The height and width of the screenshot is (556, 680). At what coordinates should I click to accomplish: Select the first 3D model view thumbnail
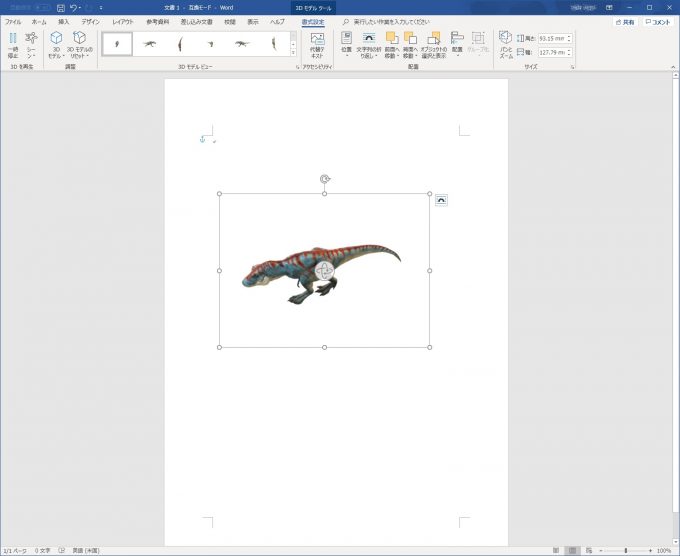tap(117, 44)
